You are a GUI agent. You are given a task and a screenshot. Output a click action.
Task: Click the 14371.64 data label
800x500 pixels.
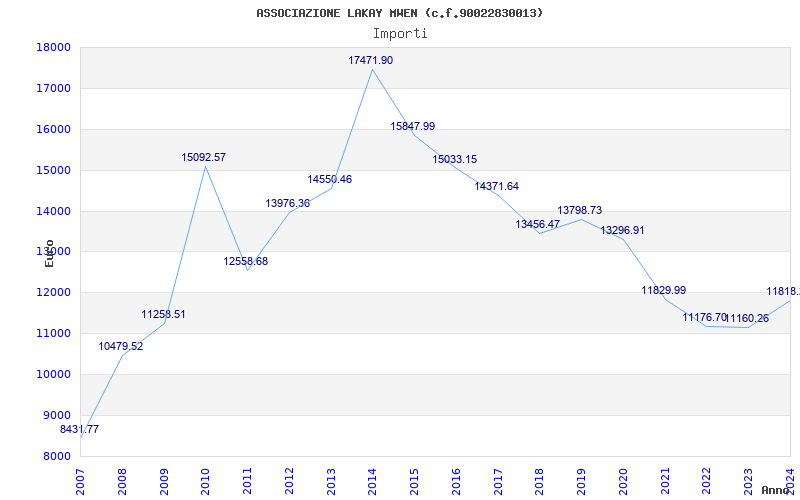pos(496,186)
